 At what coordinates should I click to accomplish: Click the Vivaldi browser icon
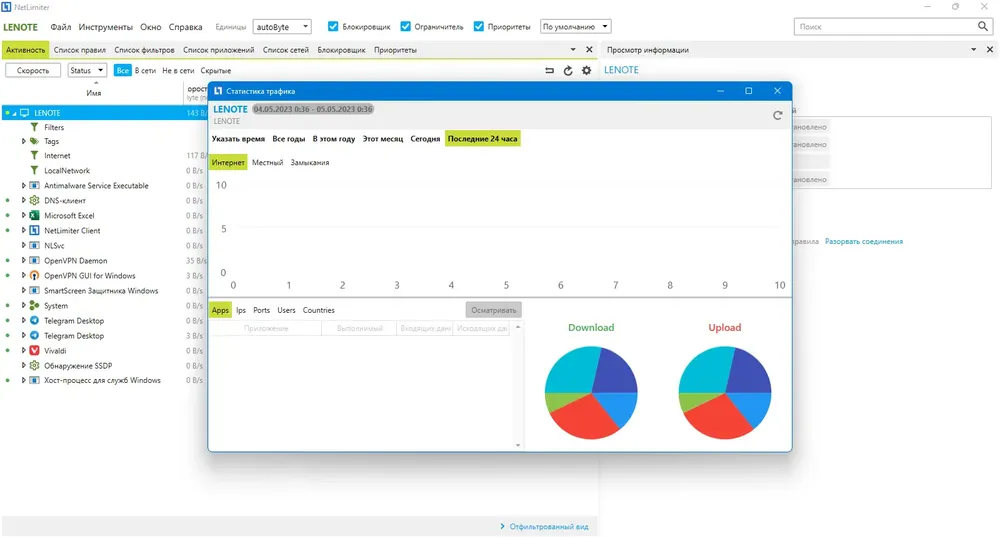click(34, 351)
